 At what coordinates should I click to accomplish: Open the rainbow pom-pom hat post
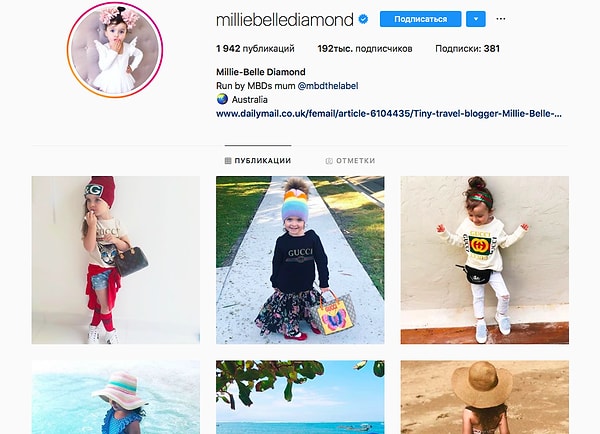click(x=300, y=260)
